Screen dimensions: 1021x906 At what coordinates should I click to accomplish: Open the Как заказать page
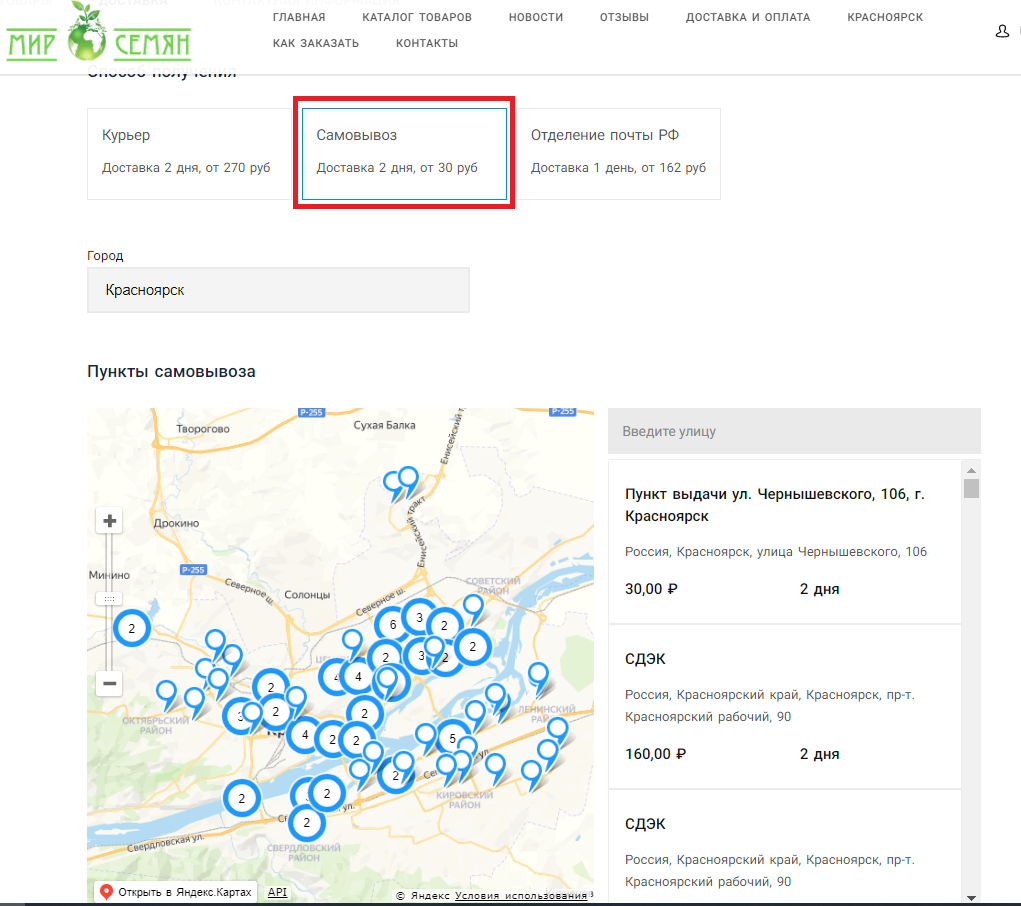point(316,43)
